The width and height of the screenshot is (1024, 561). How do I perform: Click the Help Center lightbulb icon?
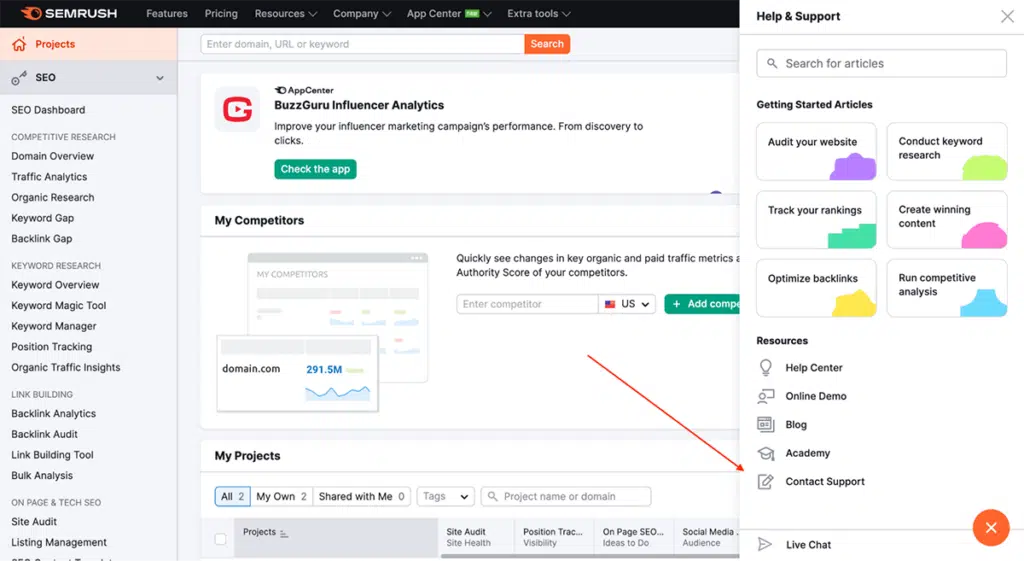pos(765,368)
